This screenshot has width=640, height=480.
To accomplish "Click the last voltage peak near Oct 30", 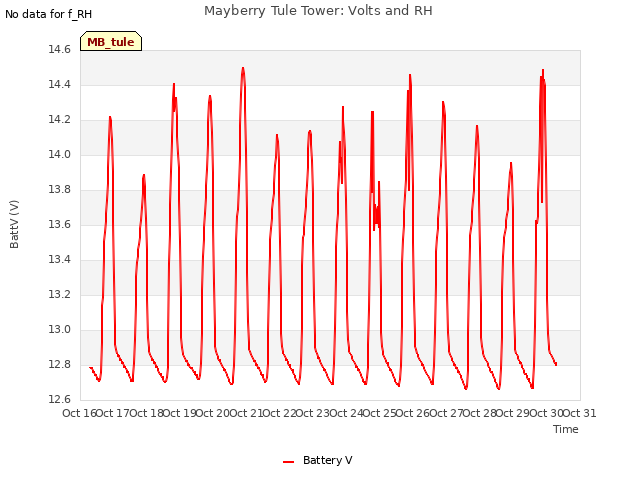I will click(x=543, y=70).
